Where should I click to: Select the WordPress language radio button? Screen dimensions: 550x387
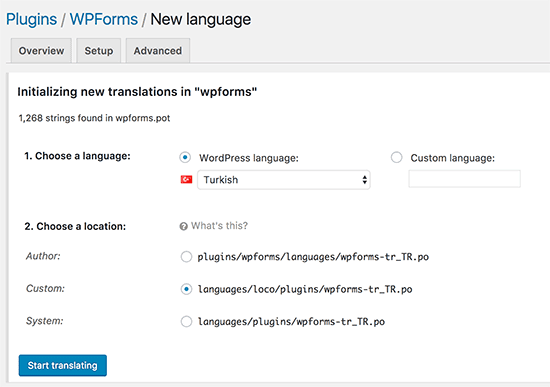(x=185, y=158)
